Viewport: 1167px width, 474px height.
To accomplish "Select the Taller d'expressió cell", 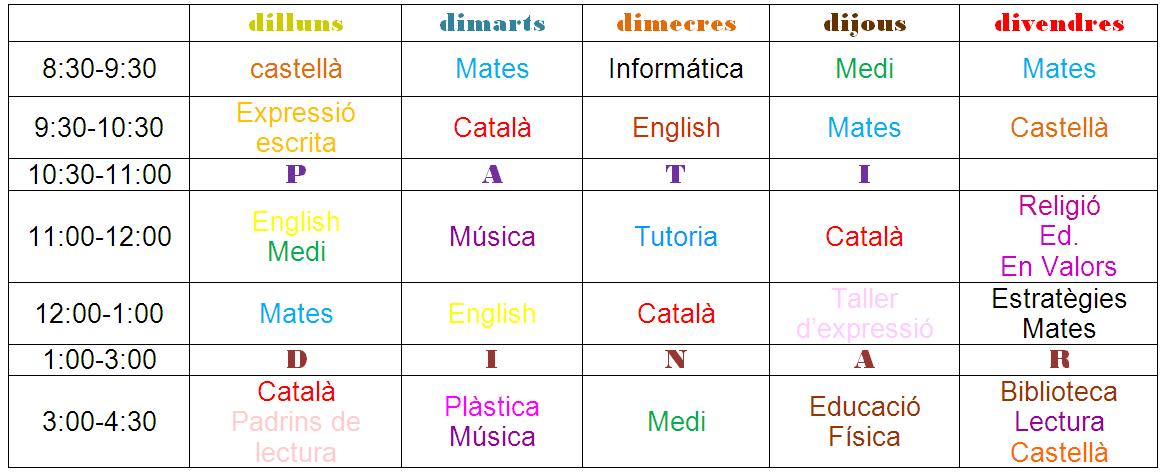I will pyautogui.click(x=864, y=313).
